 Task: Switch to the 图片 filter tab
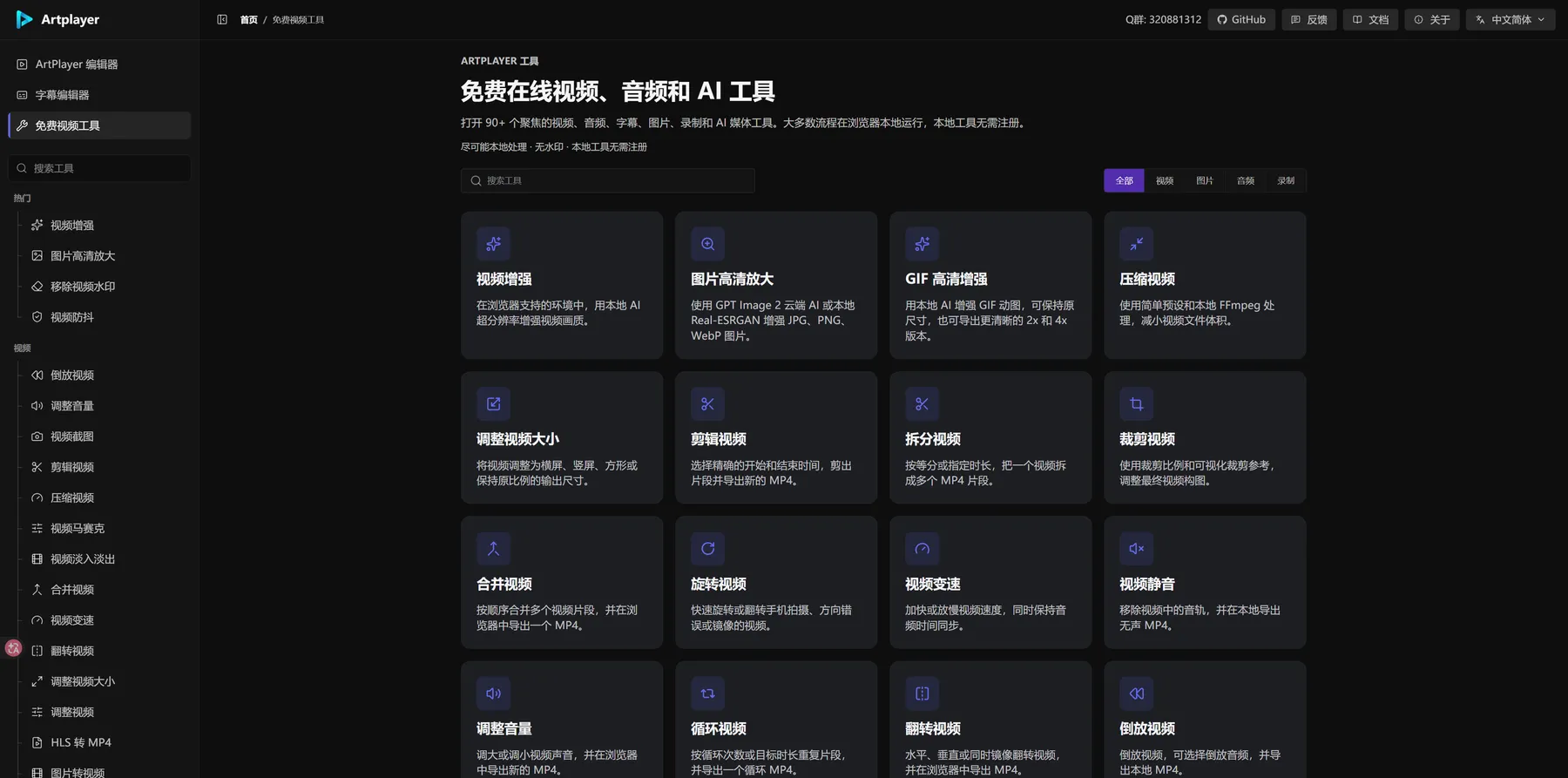[1205, 180]
